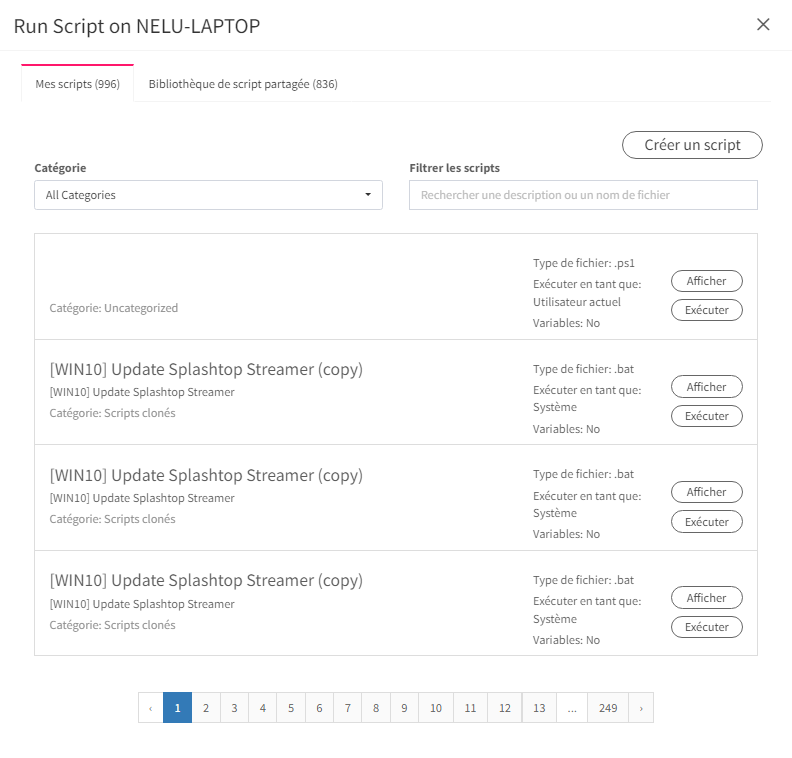
Task: Go to next page using right arrow
Action: 640,708
